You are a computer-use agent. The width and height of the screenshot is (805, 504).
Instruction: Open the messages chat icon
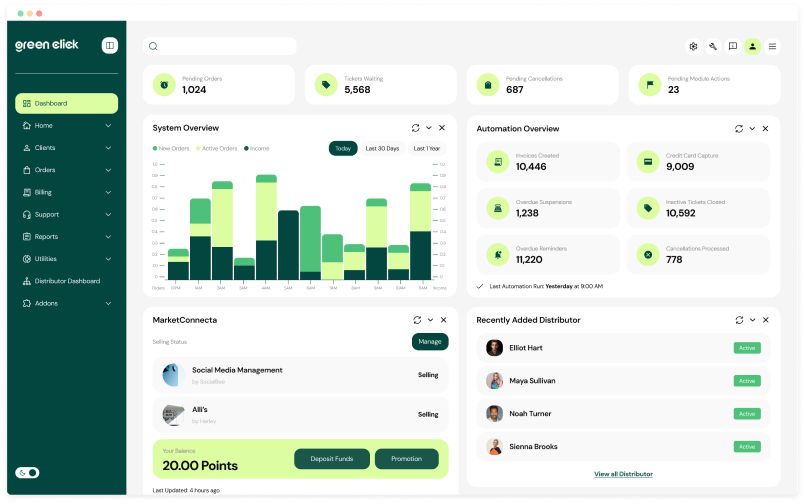pyautogui.click(x=733, y=46)
